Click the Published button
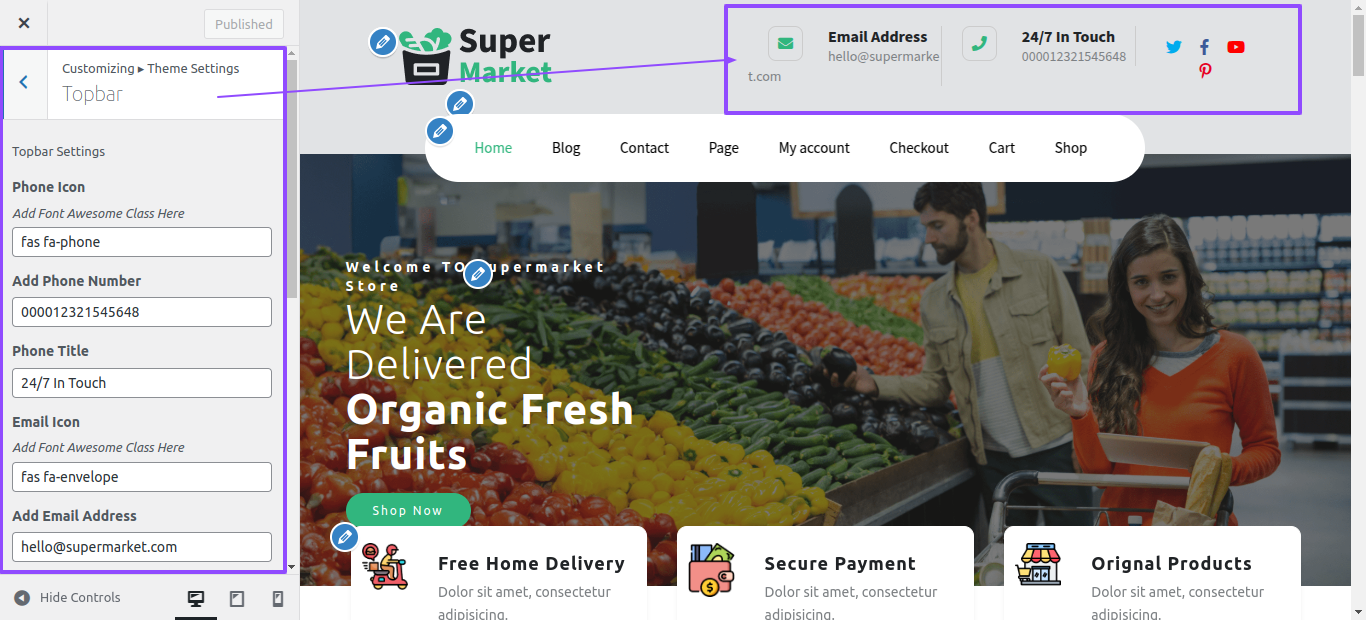Image resolution: width=1366 pixels, height=620 pixels. (244, 24)
